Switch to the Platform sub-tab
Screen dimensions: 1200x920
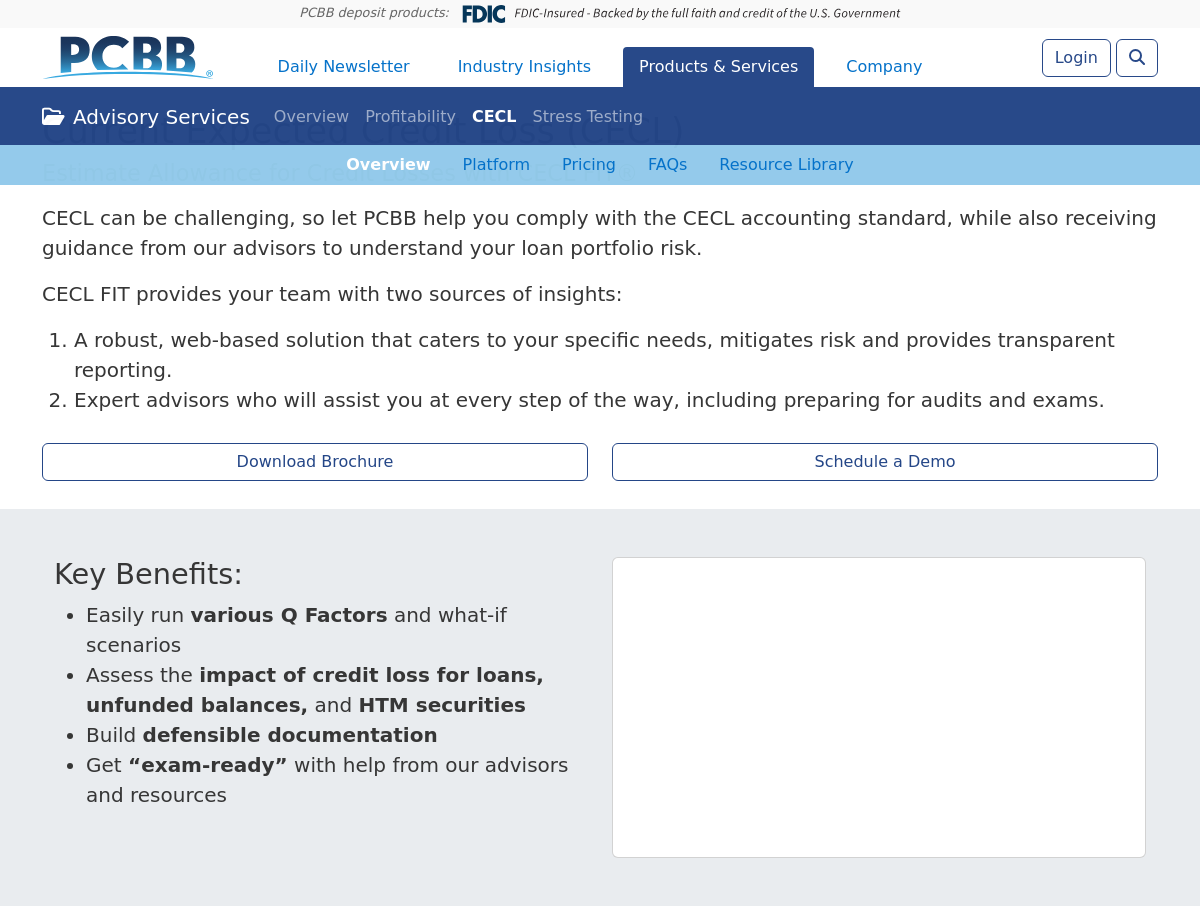(496, 165)
